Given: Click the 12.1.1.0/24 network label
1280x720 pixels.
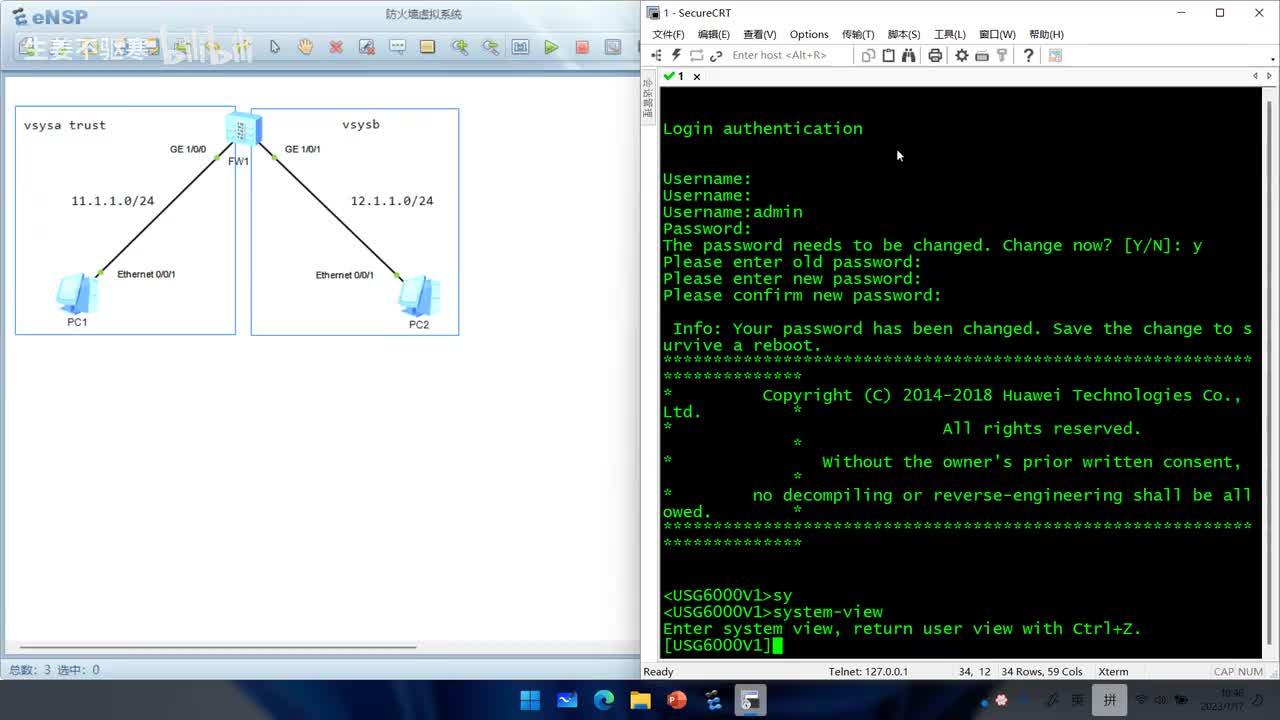Looking at the screenshot, I should point(392,201).
